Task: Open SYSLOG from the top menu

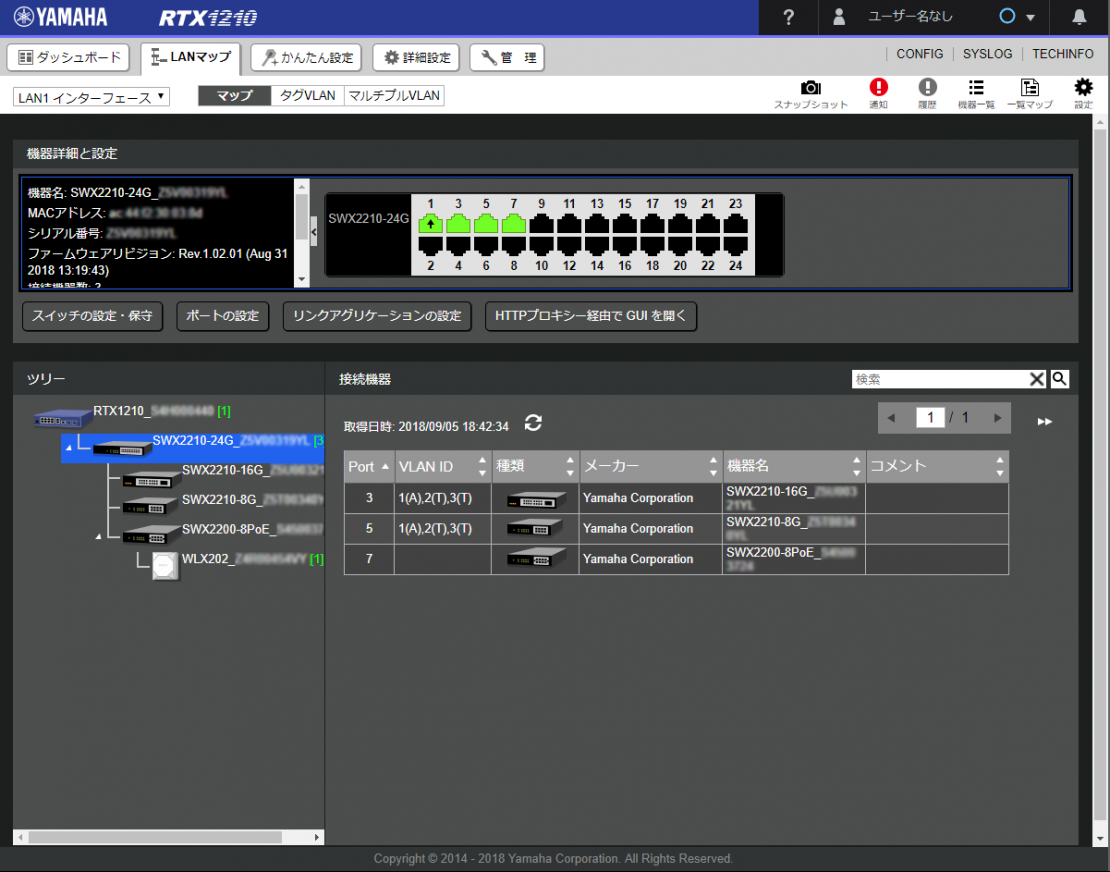Action: (x=987, y=54)
